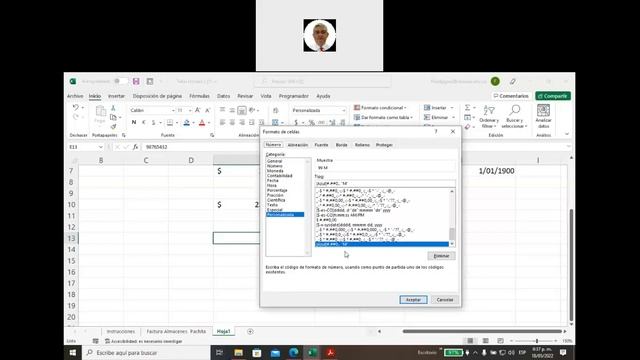Click the sheet horizontal scrollbar
640x360 pixels.
tap(482, 331)
